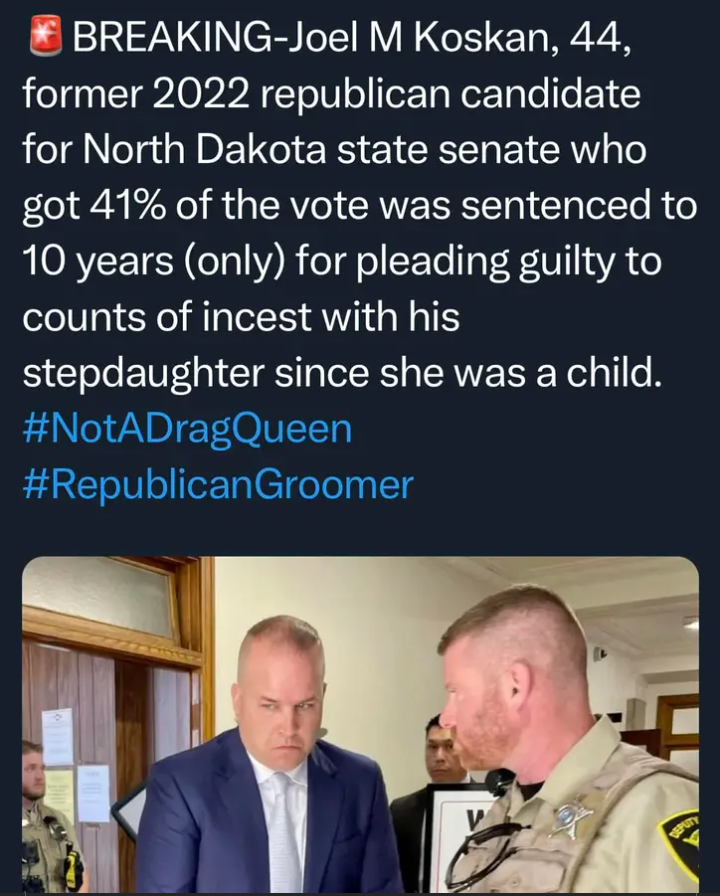Click the white tie on suited man
Viewport: 720px width, 896px height.
284,829
